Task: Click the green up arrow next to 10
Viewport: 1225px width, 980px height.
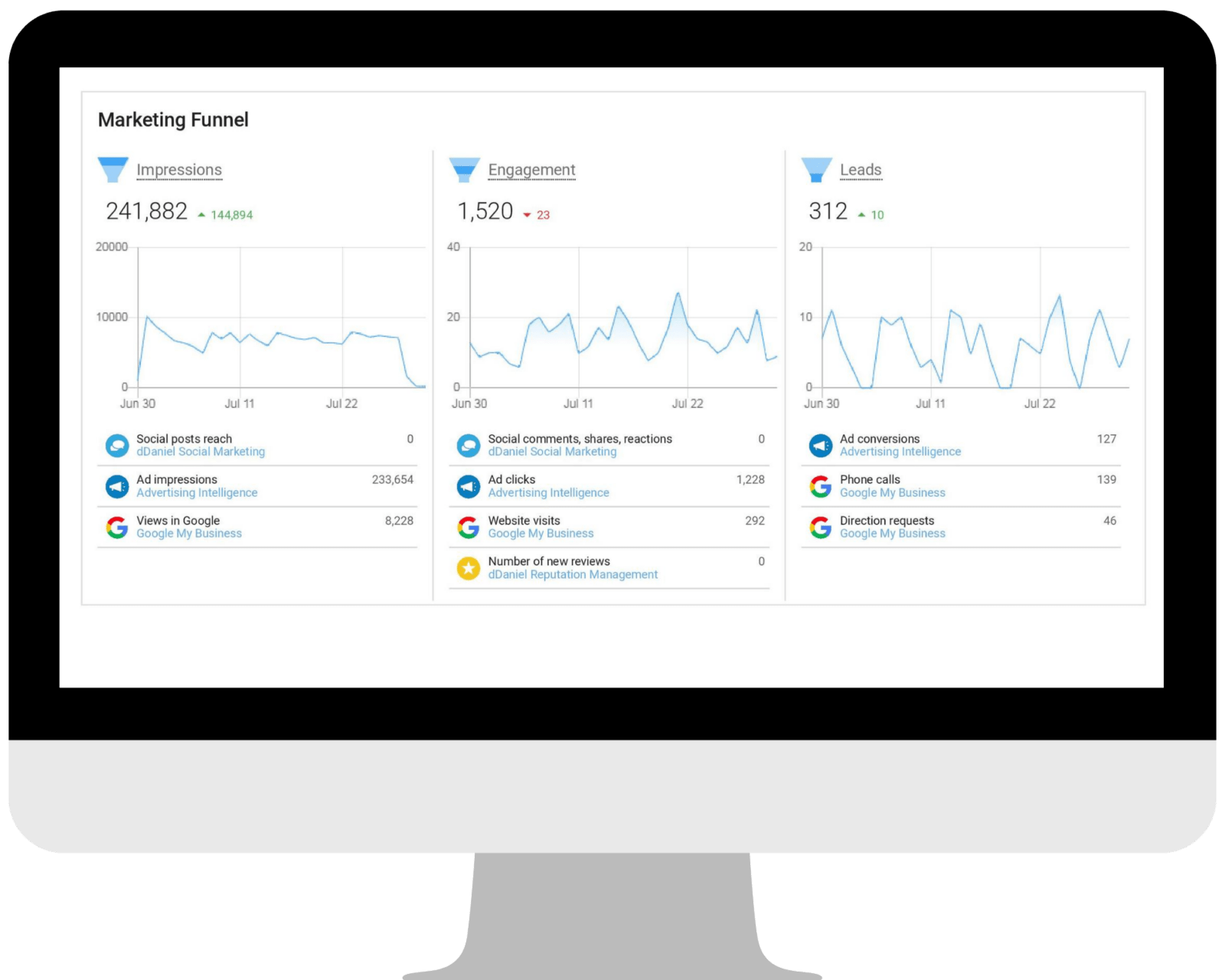Action: click(861, 215)
